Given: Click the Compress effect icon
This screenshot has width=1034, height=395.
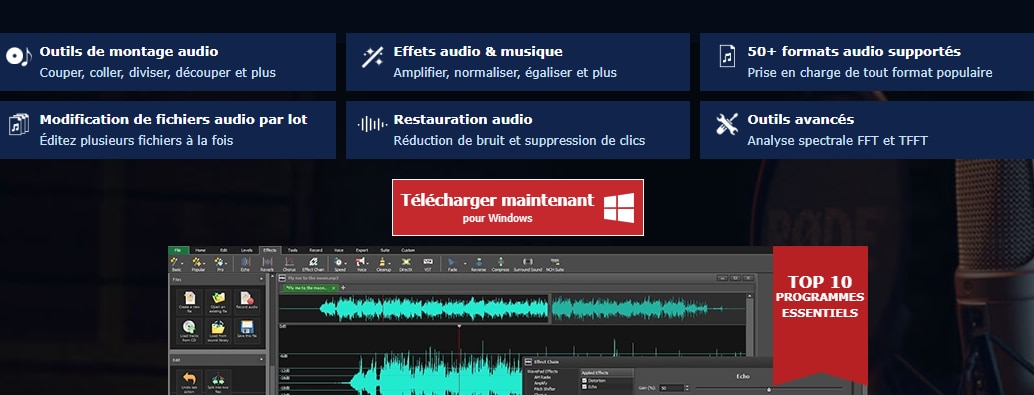Looking at the screenshot, I should (x=501, y=262).
